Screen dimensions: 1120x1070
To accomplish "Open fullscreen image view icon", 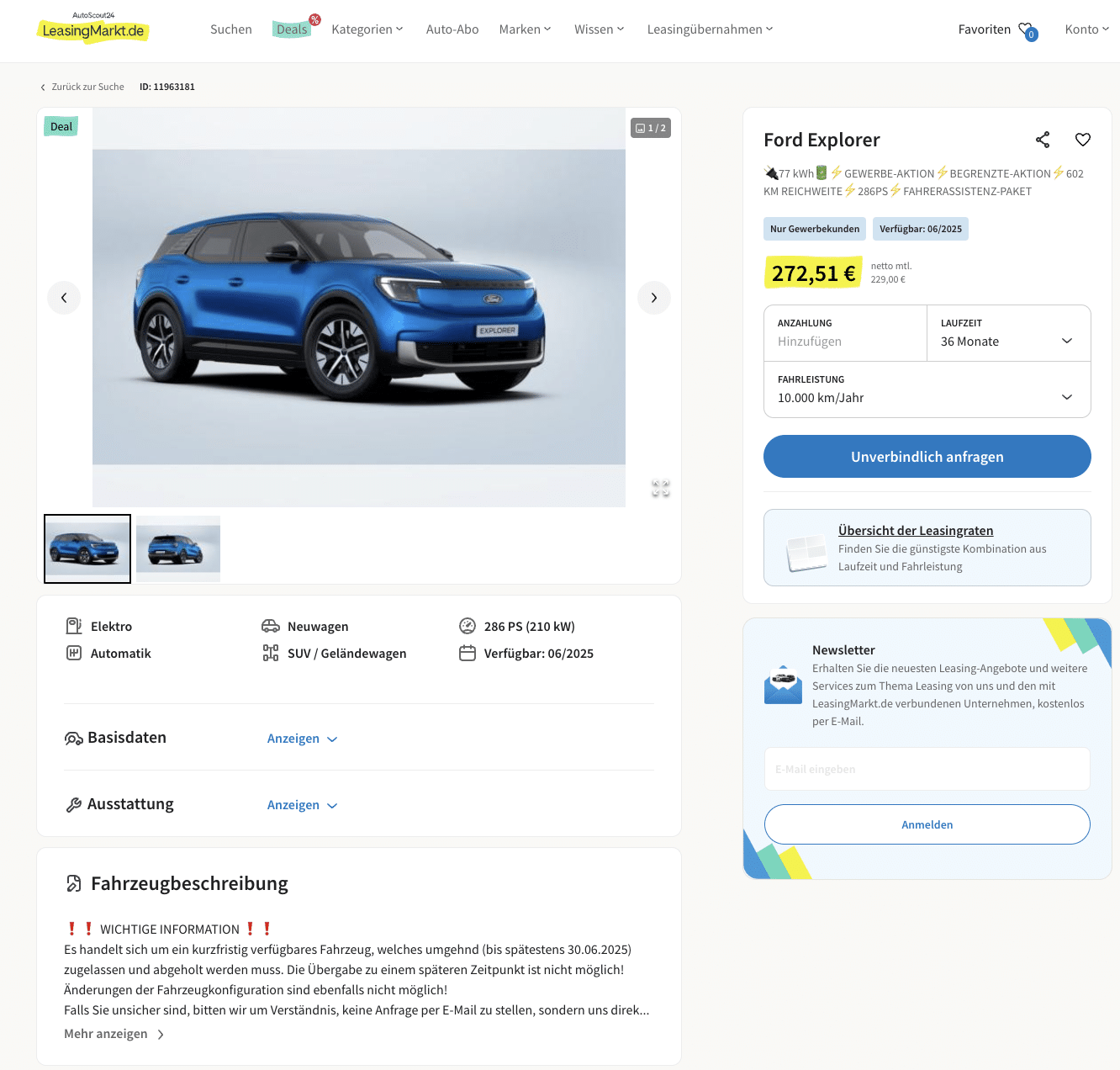I will pos(661,488).
